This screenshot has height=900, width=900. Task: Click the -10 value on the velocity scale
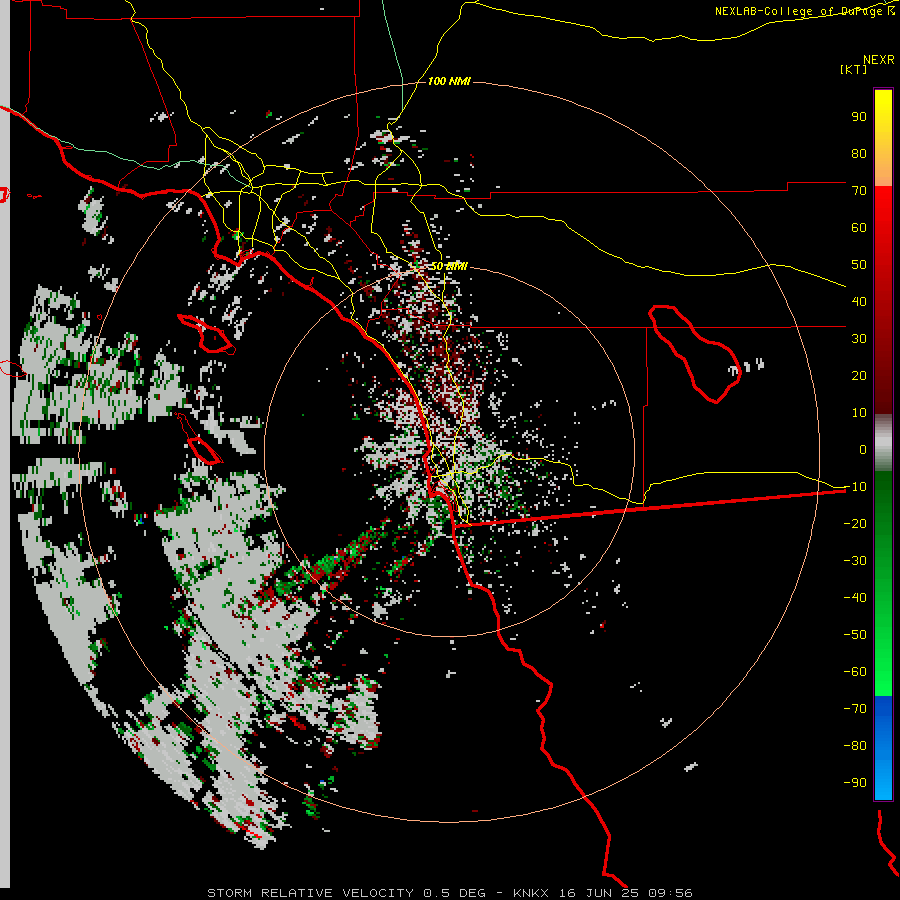[x=855, y=487]
